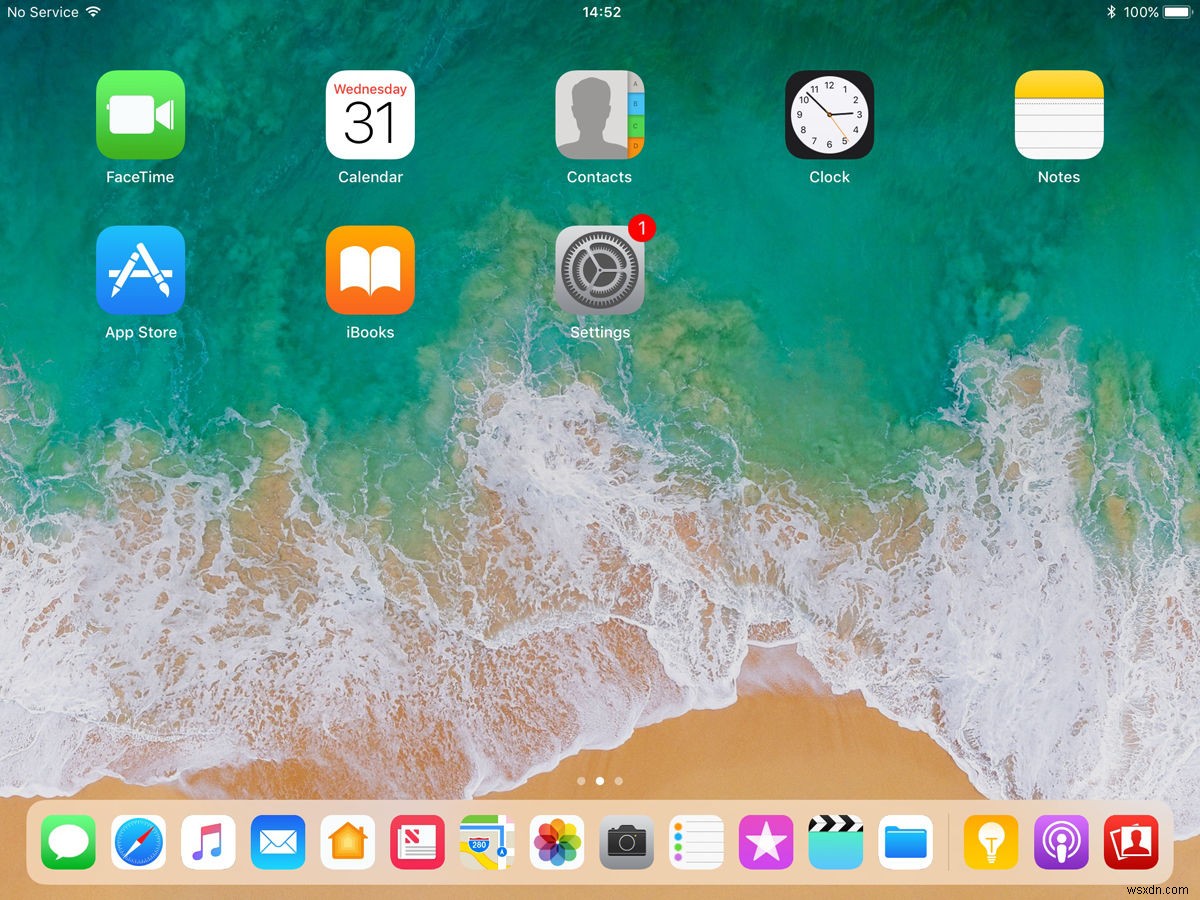Open the Contacts app
This screenshot has width=1200, height=900.
click(600, 115)
